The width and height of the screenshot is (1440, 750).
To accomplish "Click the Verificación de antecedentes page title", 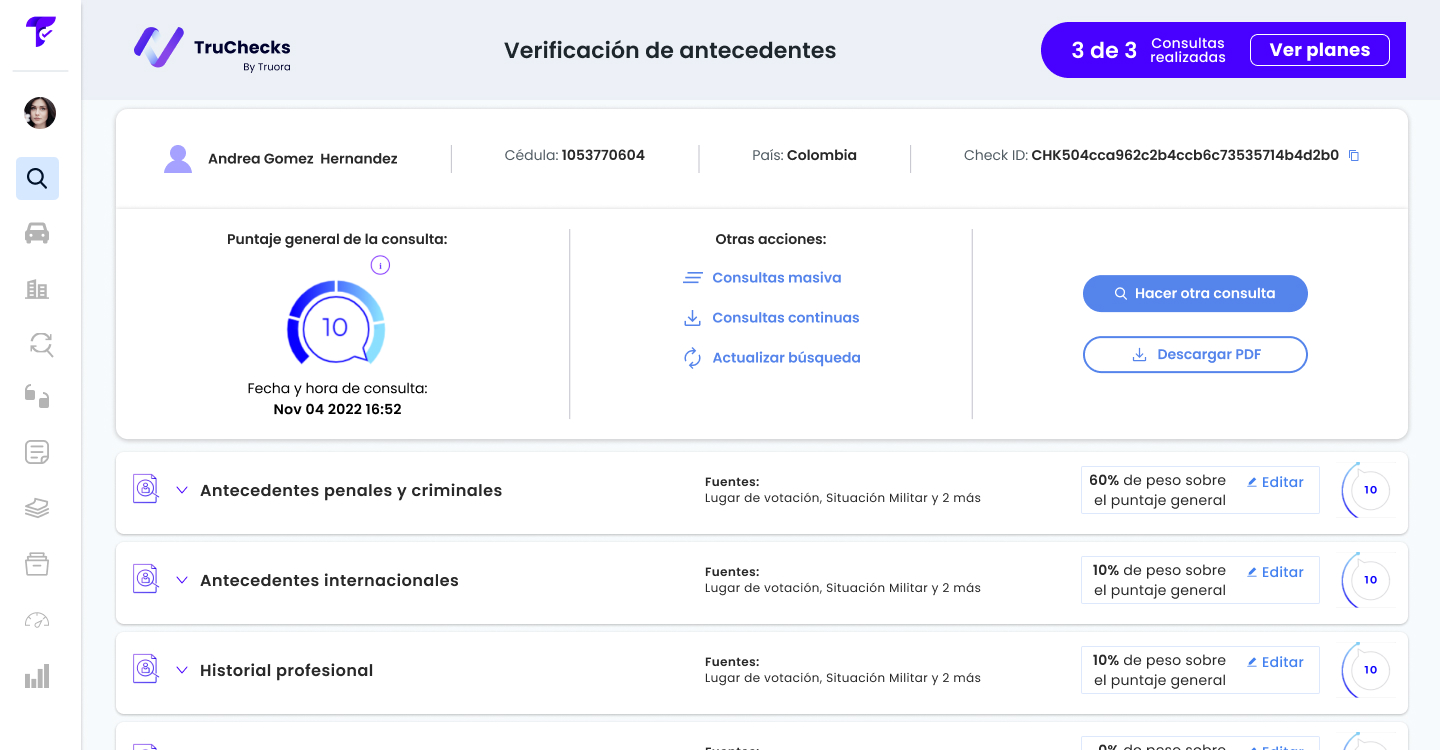I will click(670, 50).
